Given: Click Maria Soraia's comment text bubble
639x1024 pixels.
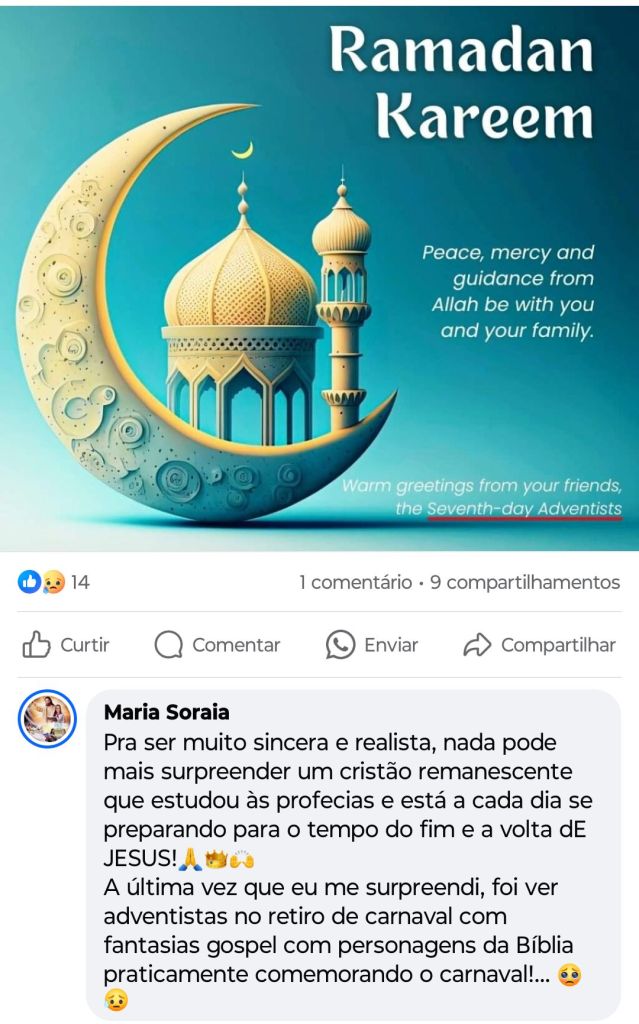Looking at the screenshot, I should 353,854.
